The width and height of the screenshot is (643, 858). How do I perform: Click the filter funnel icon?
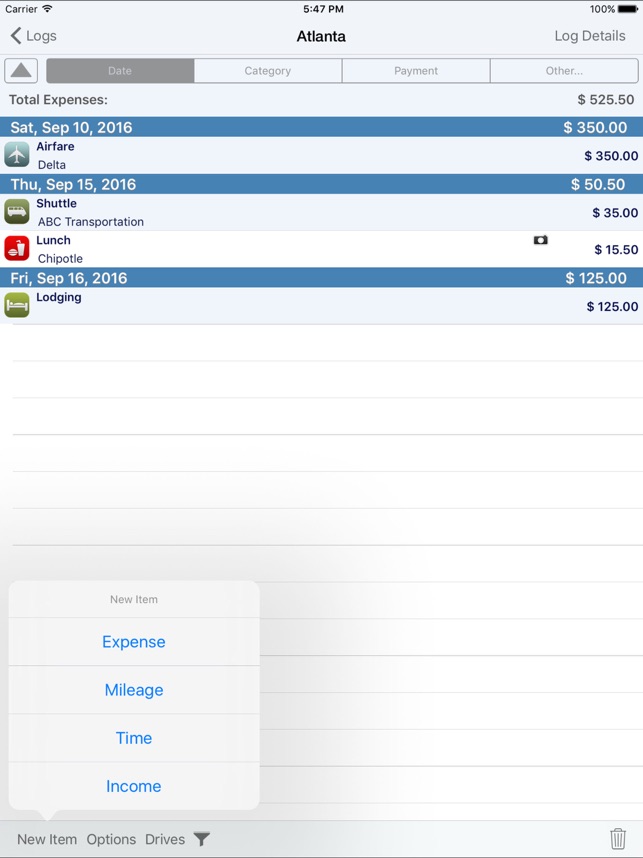202,839
